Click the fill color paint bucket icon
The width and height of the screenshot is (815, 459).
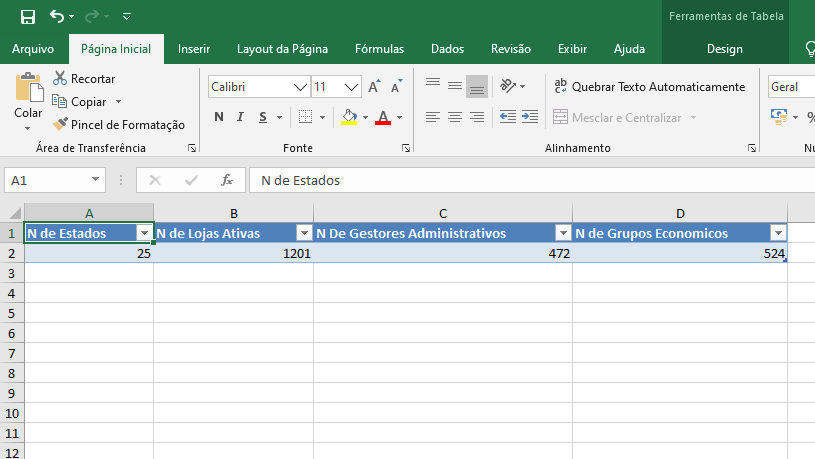click(x=349, y=117)
